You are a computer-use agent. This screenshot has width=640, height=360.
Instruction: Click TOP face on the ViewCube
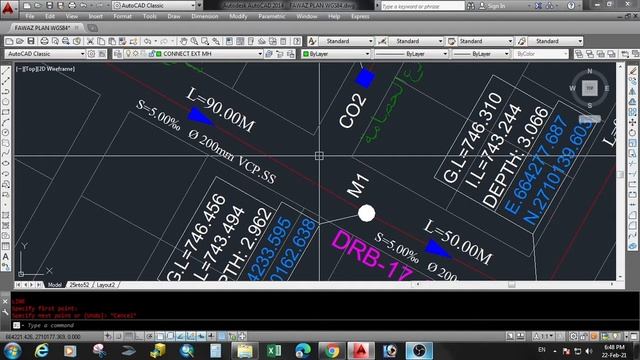point(589,88)
